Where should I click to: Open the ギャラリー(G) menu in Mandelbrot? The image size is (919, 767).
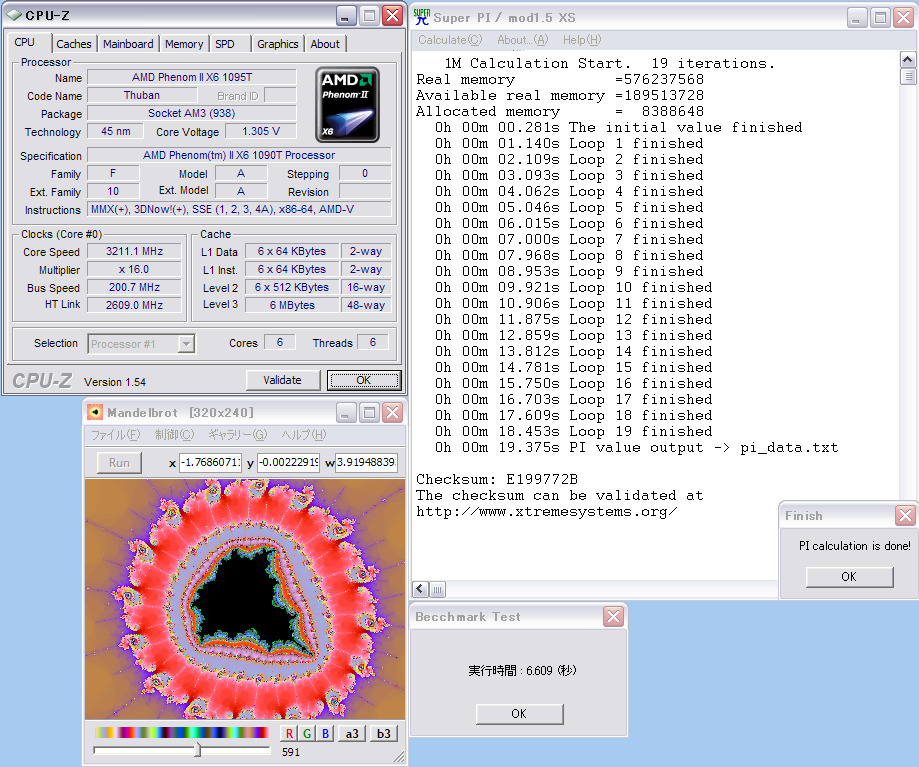(237, 435)
